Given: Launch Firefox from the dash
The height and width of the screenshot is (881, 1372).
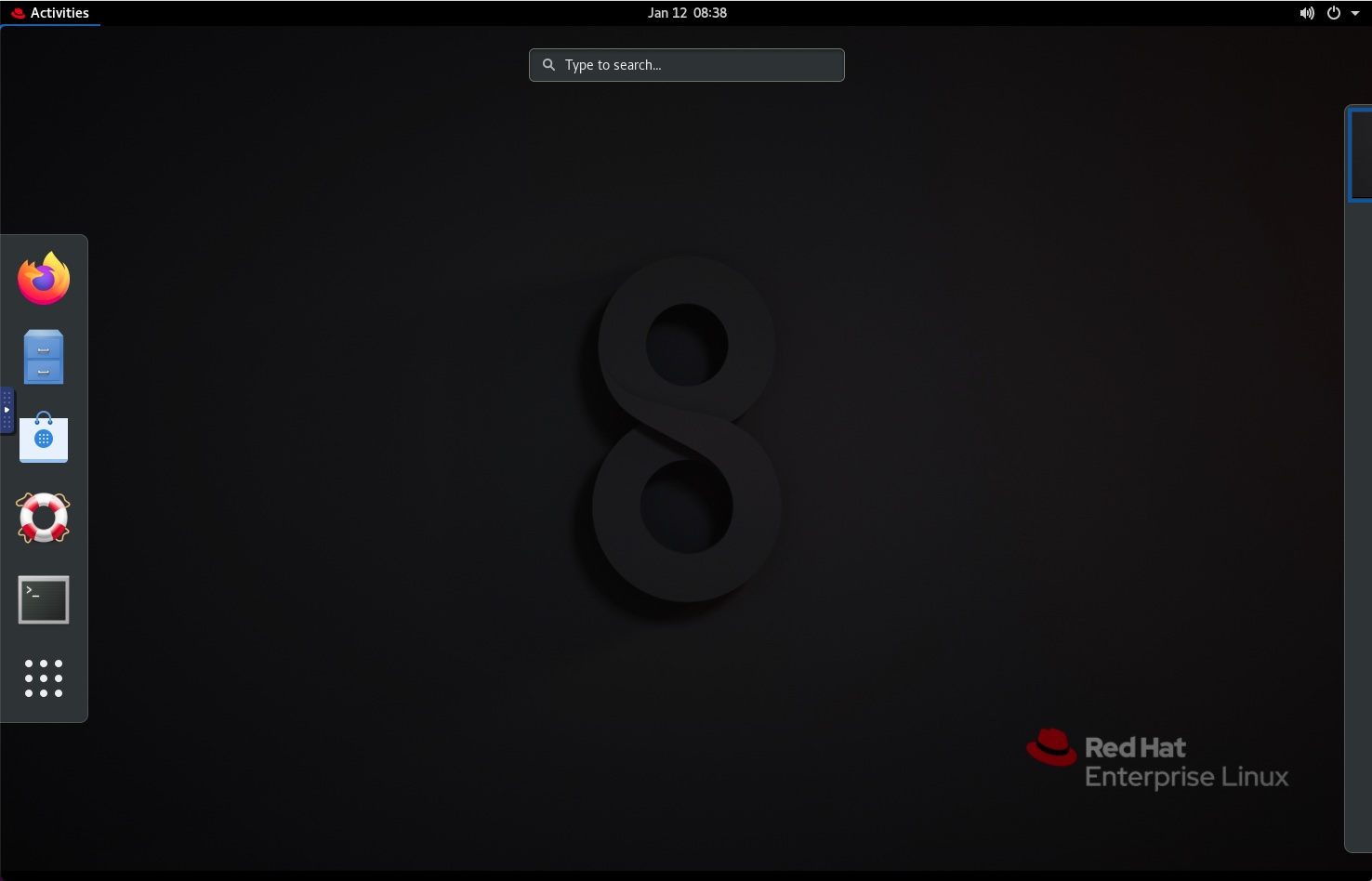Looking at the screenshot, I should point(44,279).
